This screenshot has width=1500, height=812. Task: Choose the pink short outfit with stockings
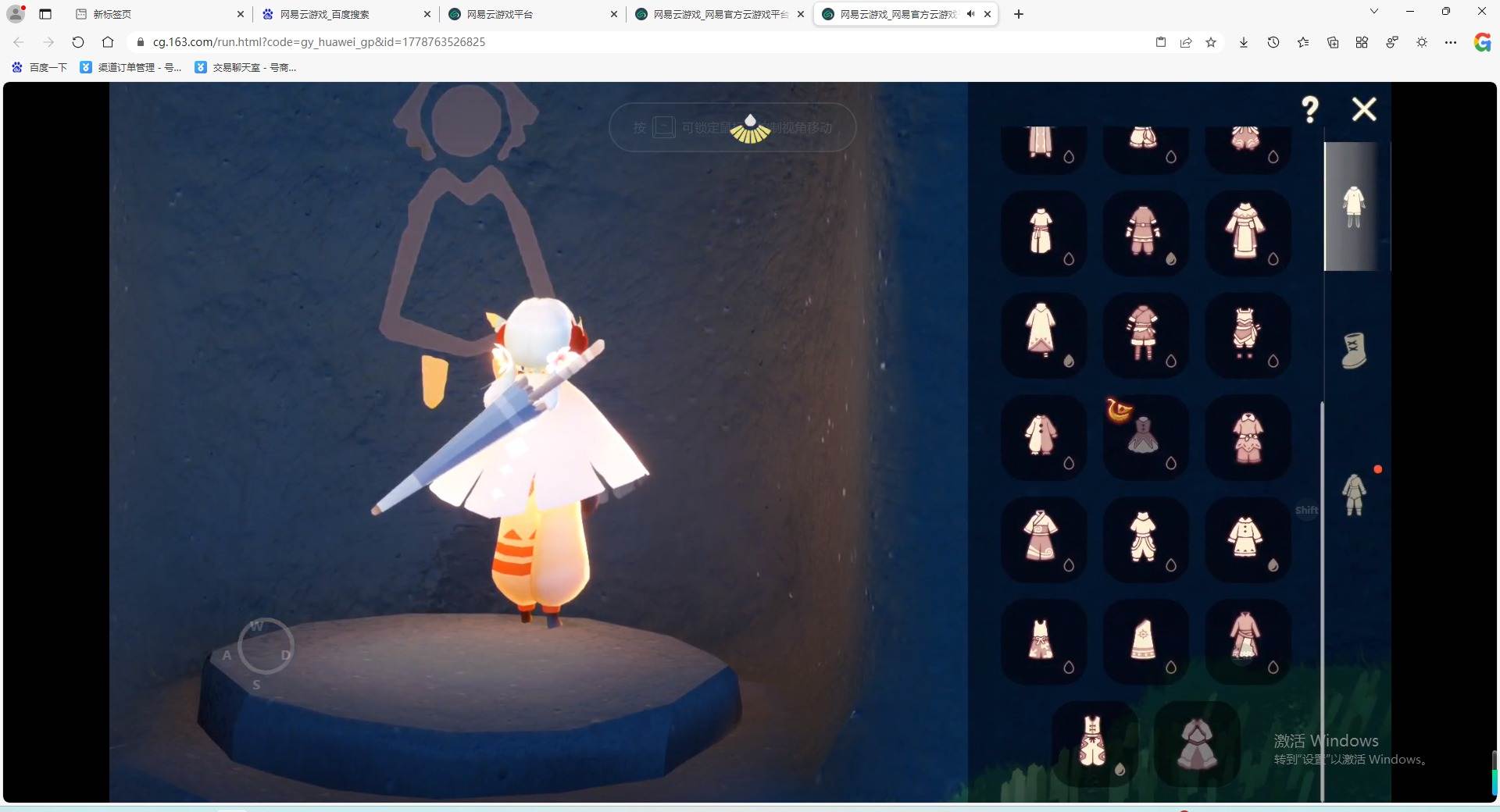1145,335
